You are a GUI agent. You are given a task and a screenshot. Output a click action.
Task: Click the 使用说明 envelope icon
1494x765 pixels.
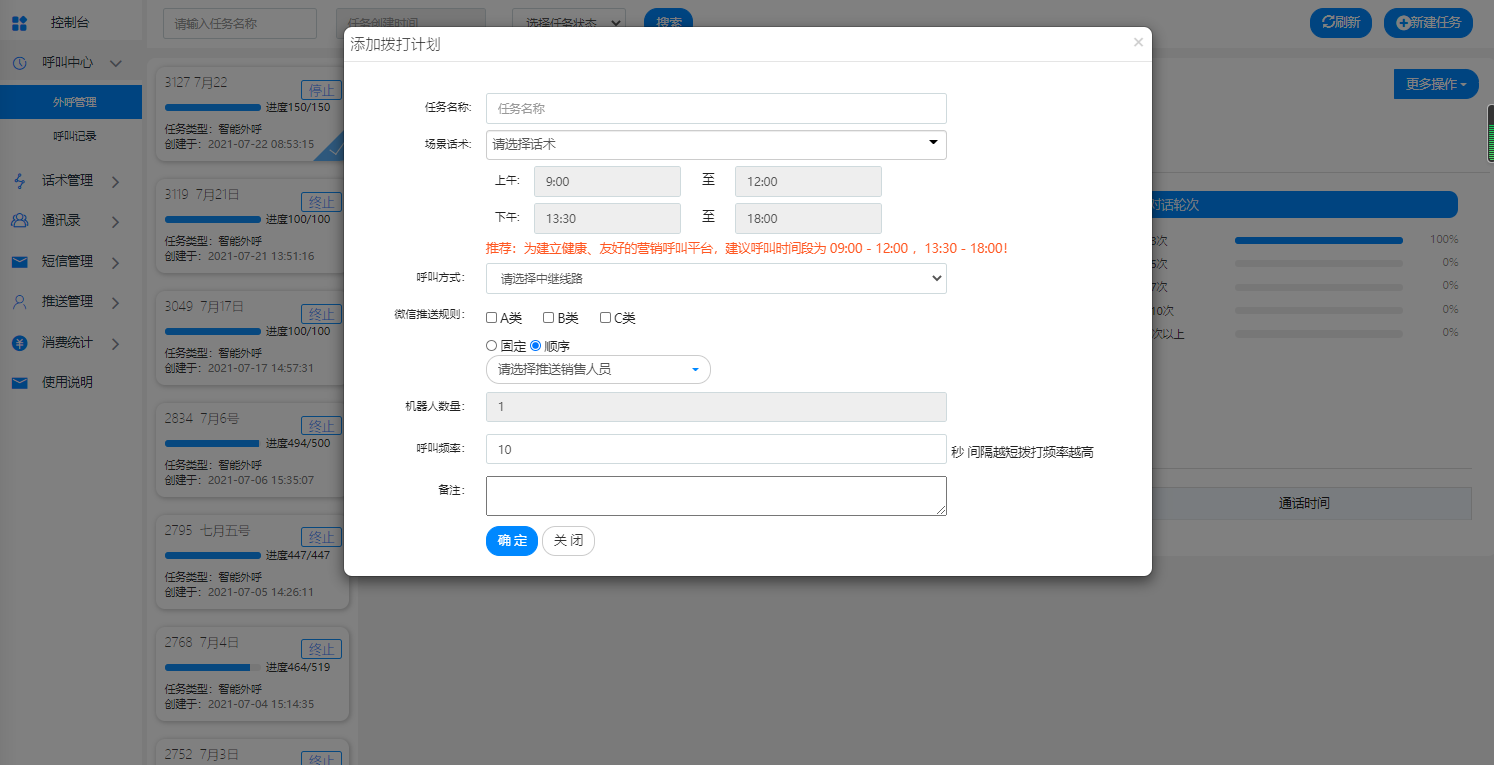pos(19,383)
